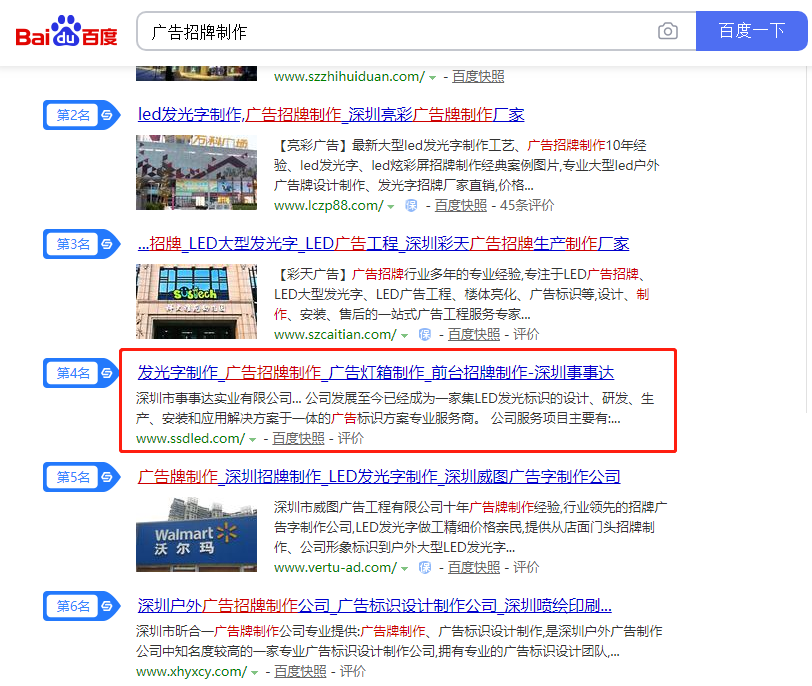
Task: Click the www.lczp88.com/ URL
Action: (x=329, y=206)
